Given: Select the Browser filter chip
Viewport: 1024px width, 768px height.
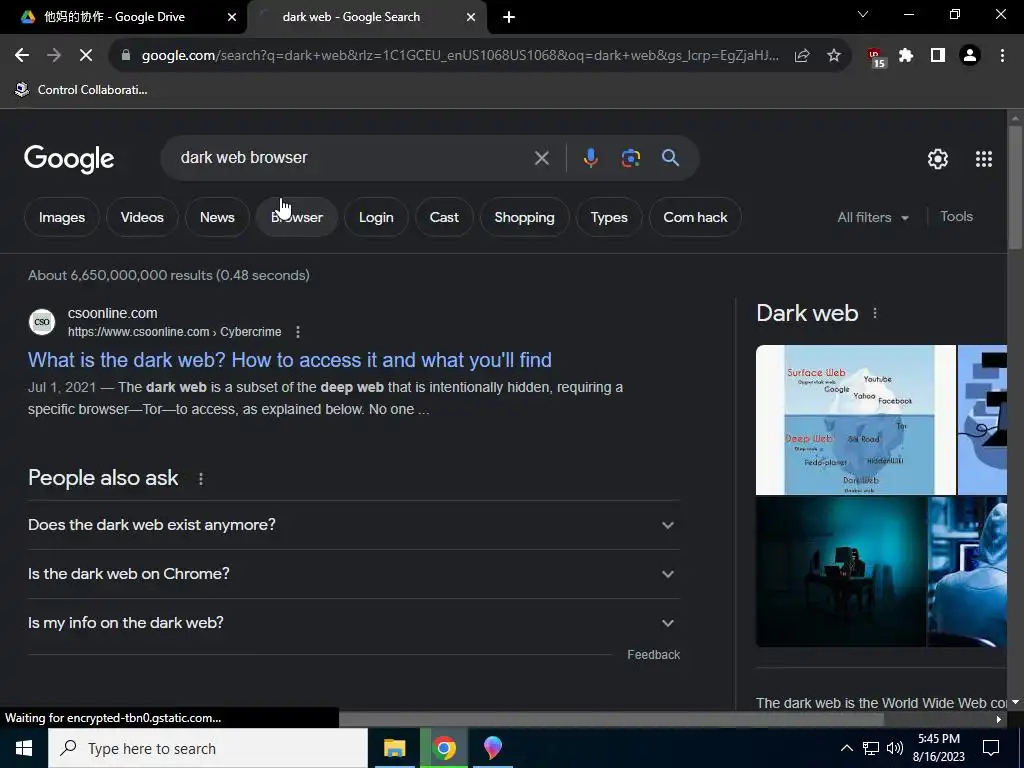Looking at the screenshot, I should point(296,217).
